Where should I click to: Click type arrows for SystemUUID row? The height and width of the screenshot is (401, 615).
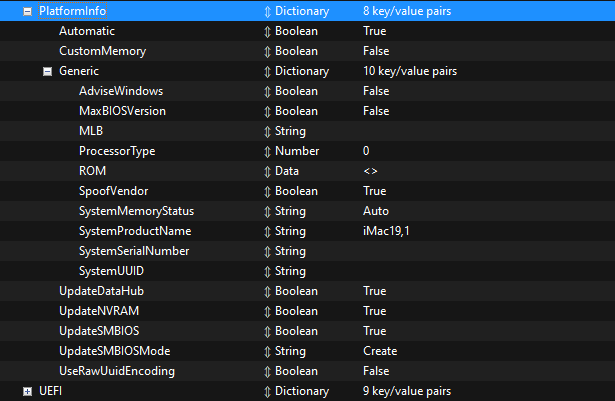[x=267, y=271]
